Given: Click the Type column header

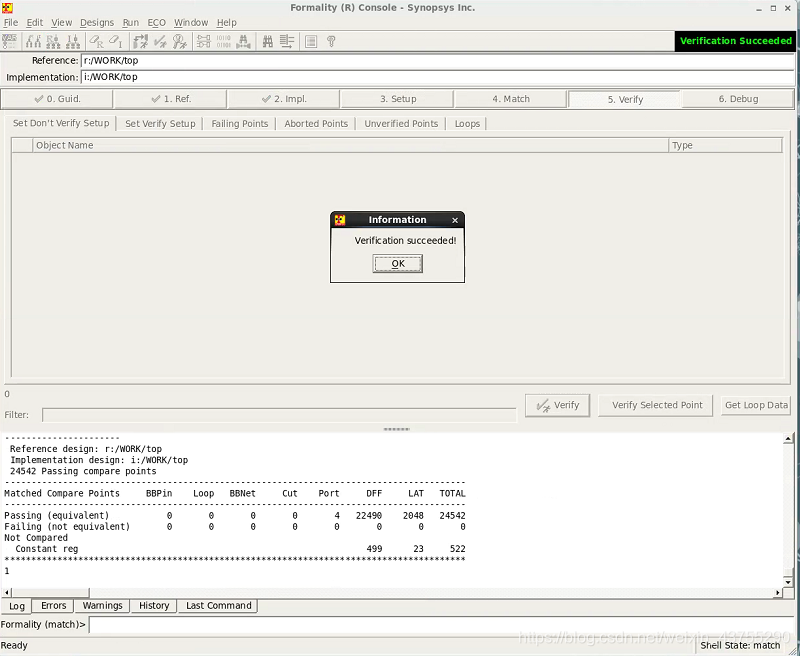Looking at the screenshot, I should [x=725, y=145].
